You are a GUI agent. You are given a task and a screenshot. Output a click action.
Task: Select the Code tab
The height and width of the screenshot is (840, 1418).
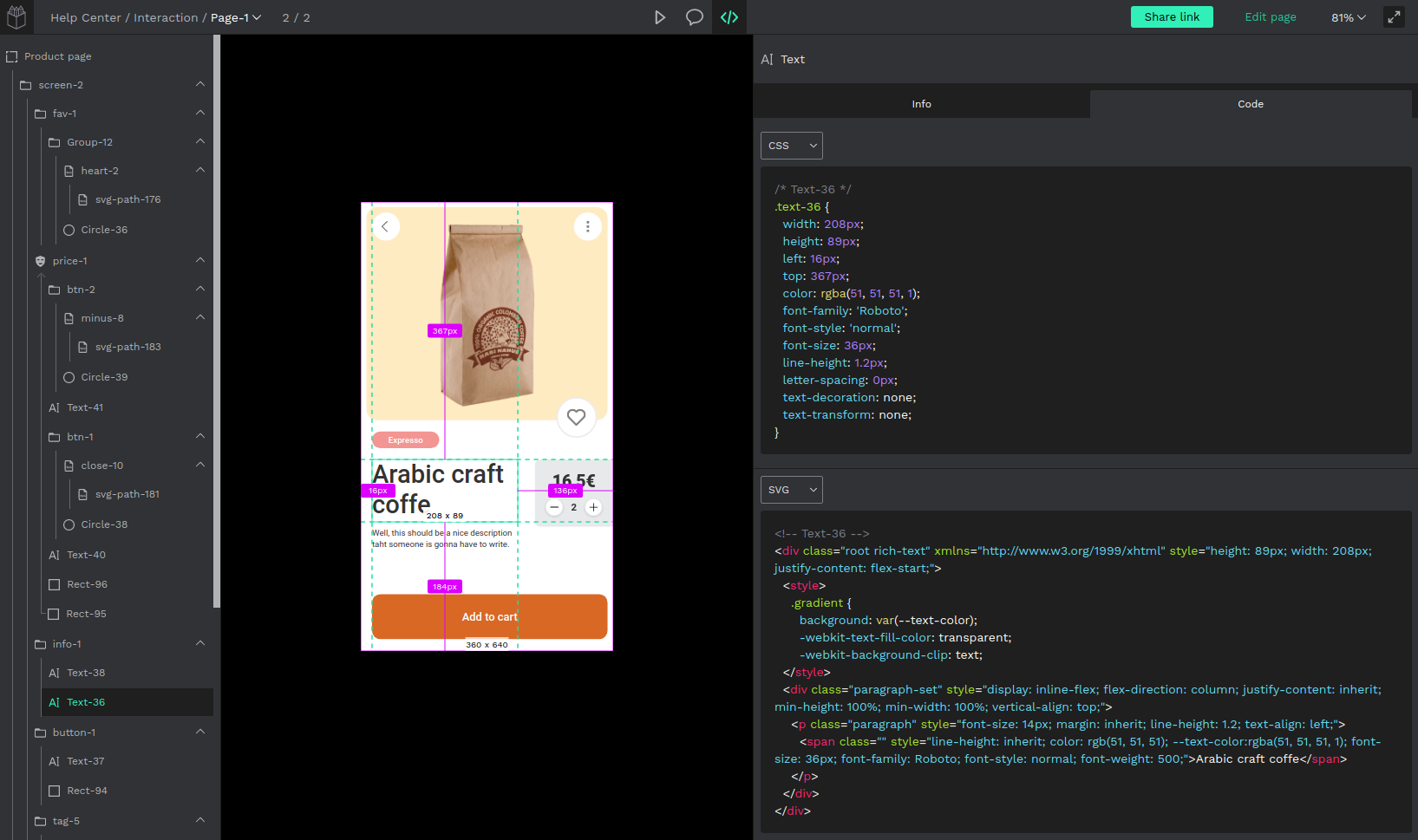[x=1250, y=104]
